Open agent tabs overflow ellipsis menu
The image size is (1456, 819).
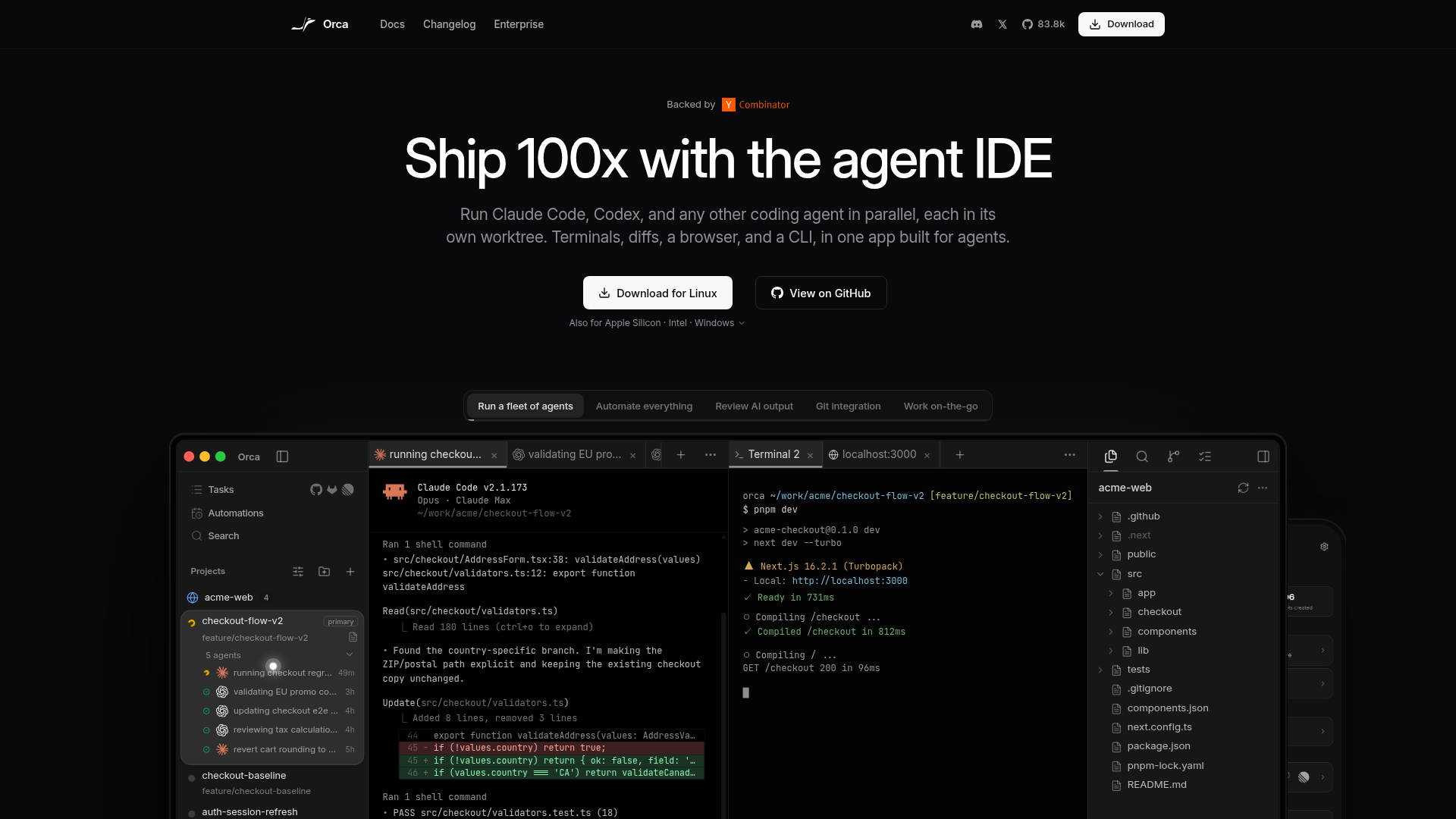(x=711, y=455)
